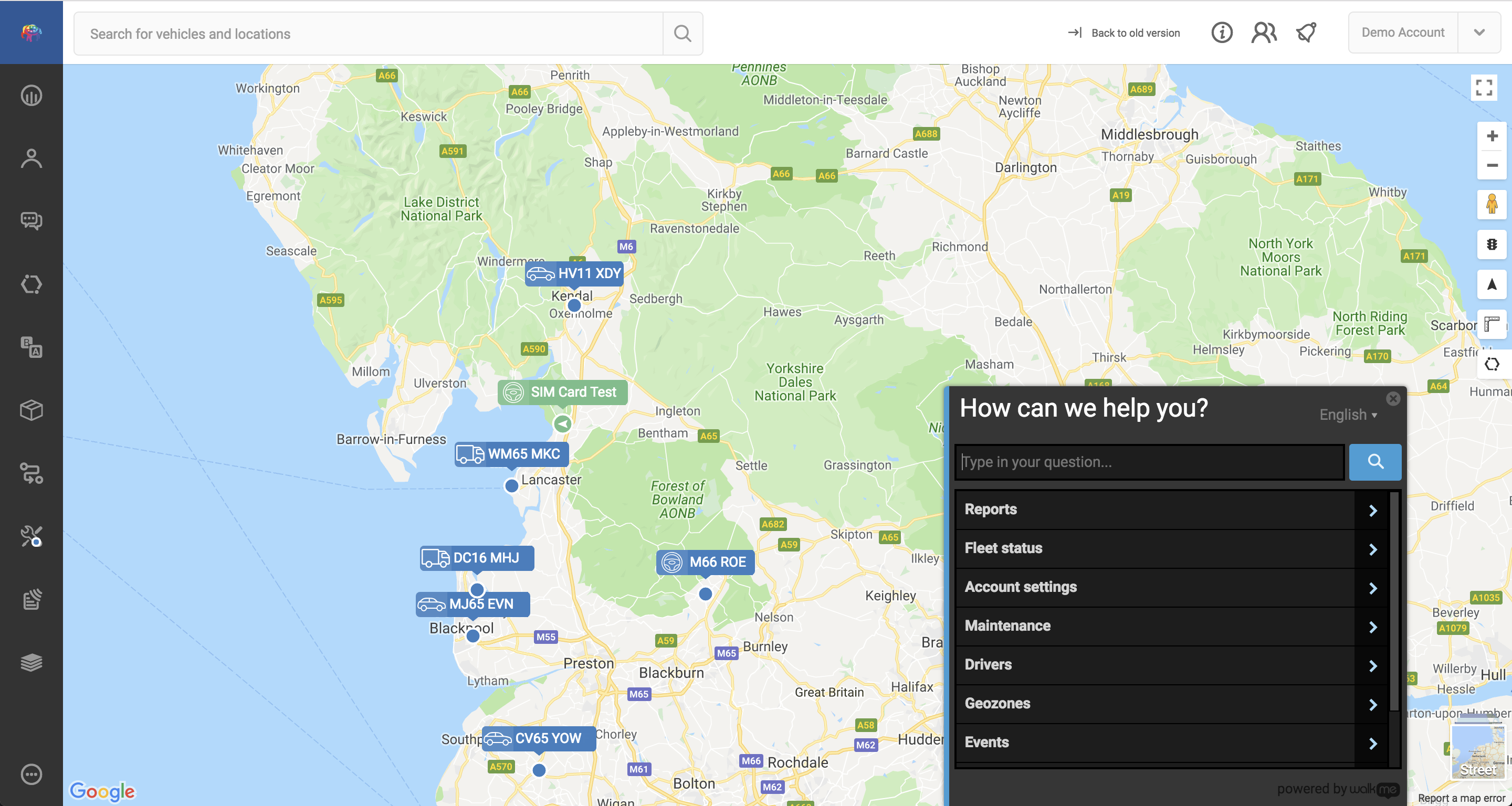The width and height of the screenshot is (1512, 806).
Task: Open the Demo Account dropdown arrow
Action: click(x=1479, y=32)
